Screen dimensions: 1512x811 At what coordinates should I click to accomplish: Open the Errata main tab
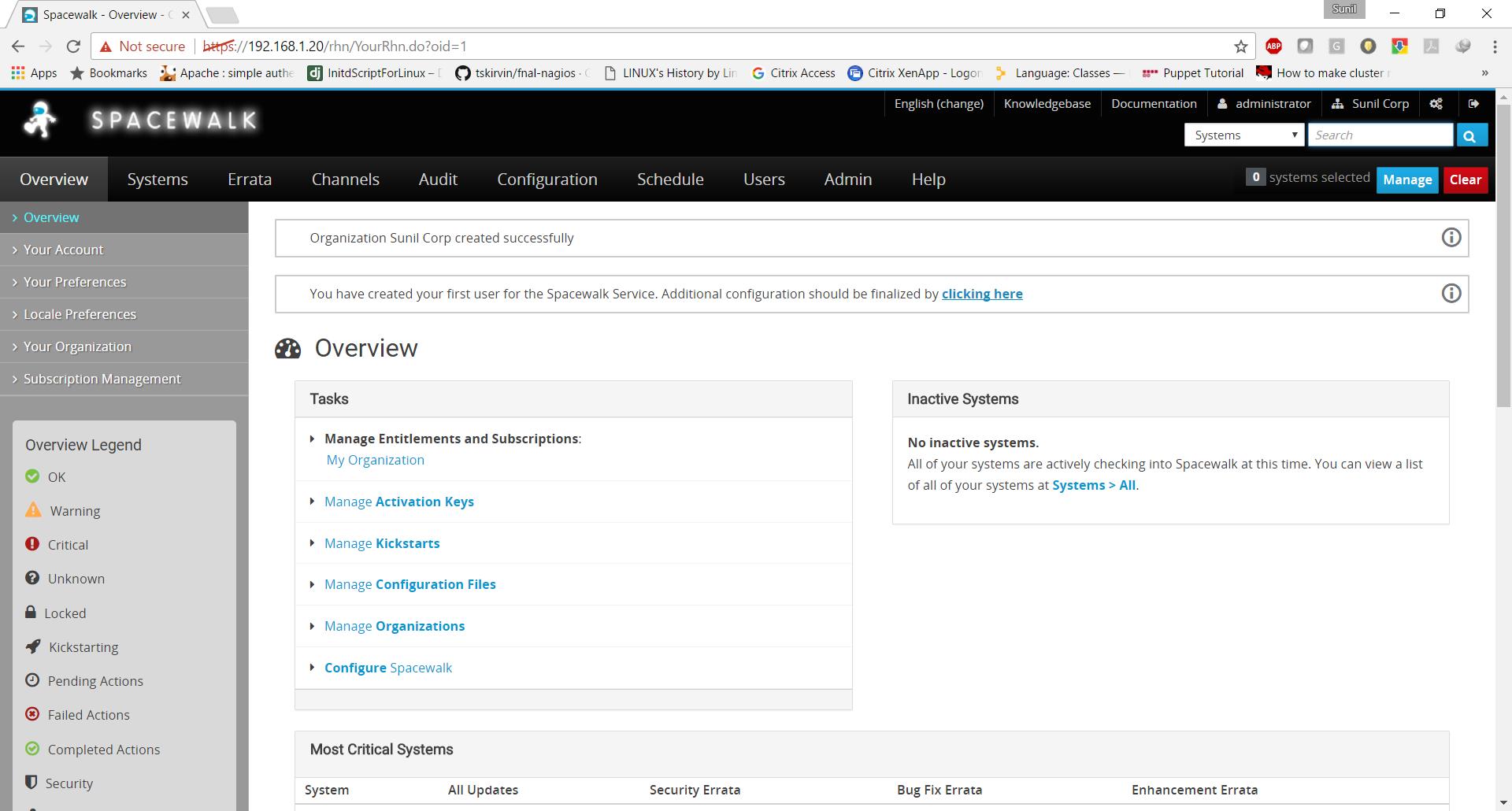pos(250,180)
